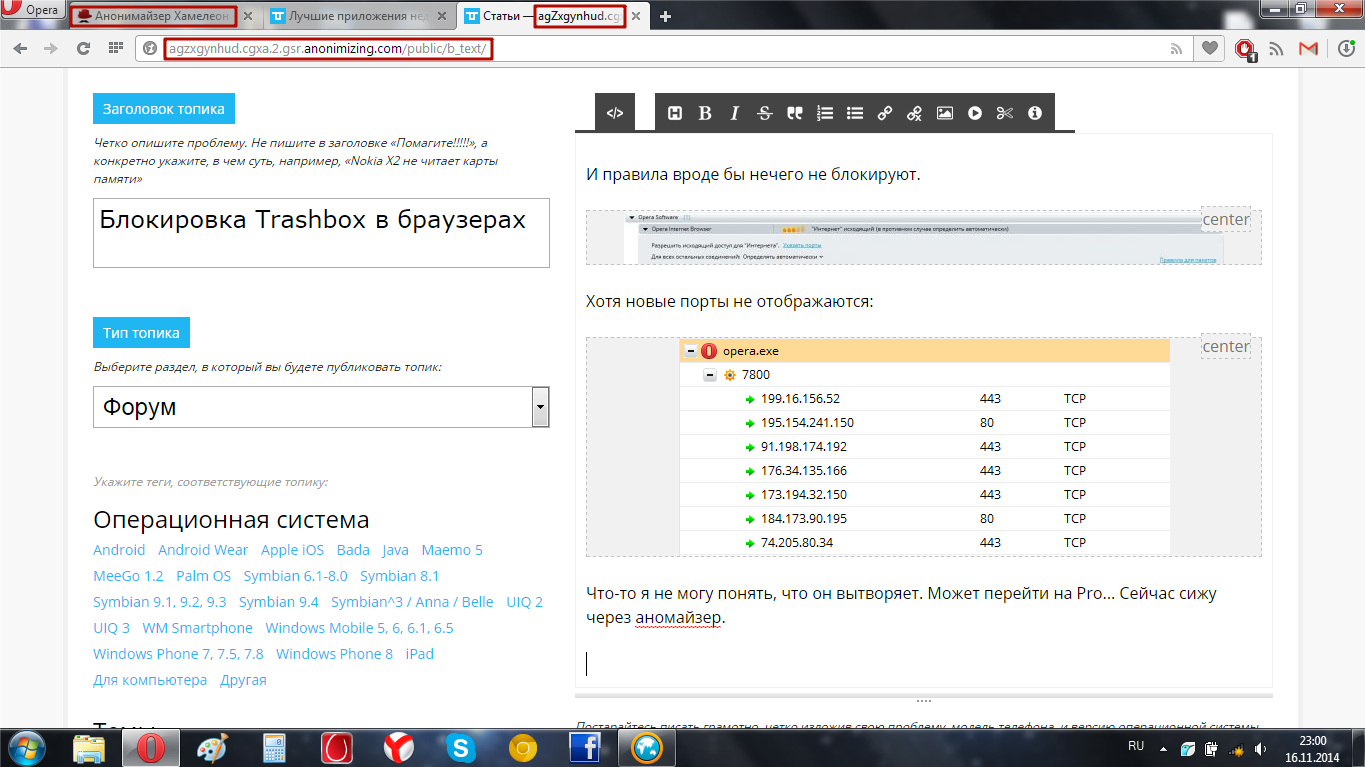
Task: Open a new tab with plus button
Action: [666, 16]
